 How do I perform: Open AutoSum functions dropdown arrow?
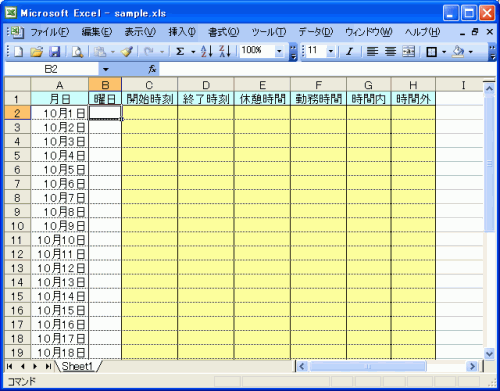pos(193,52)
